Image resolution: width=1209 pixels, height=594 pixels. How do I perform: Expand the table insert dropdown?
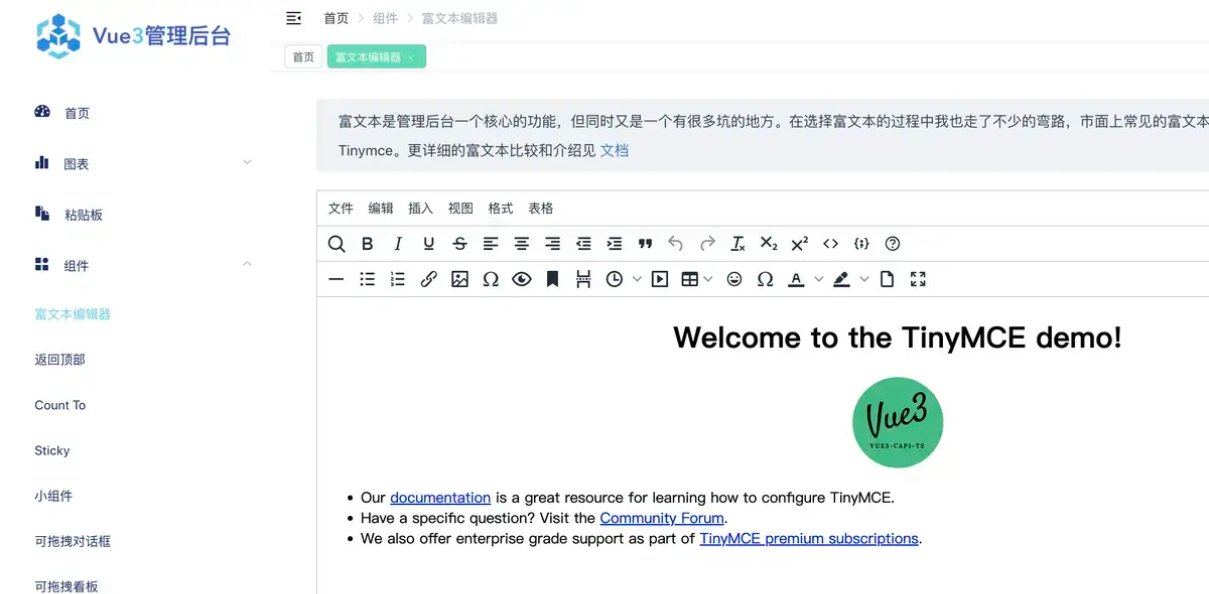coord(710,279)
